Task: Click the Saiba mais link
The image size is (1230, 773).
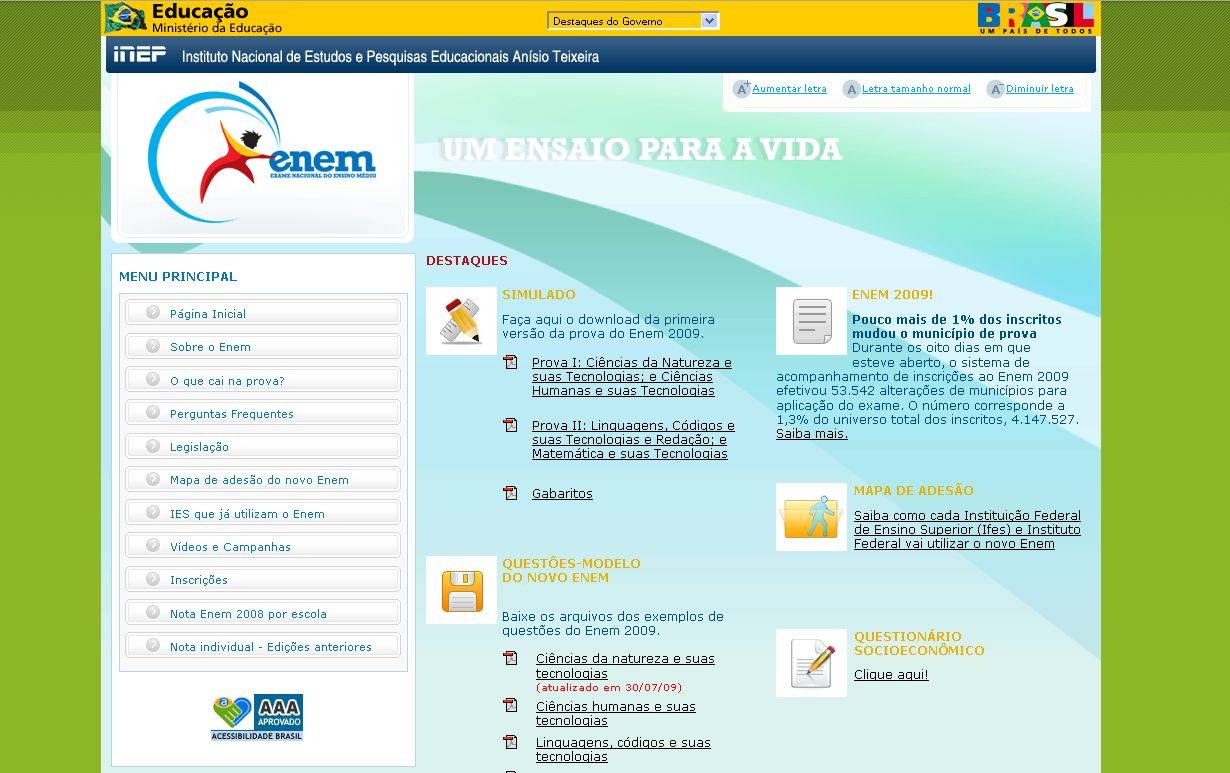Action: pos(812,434)
